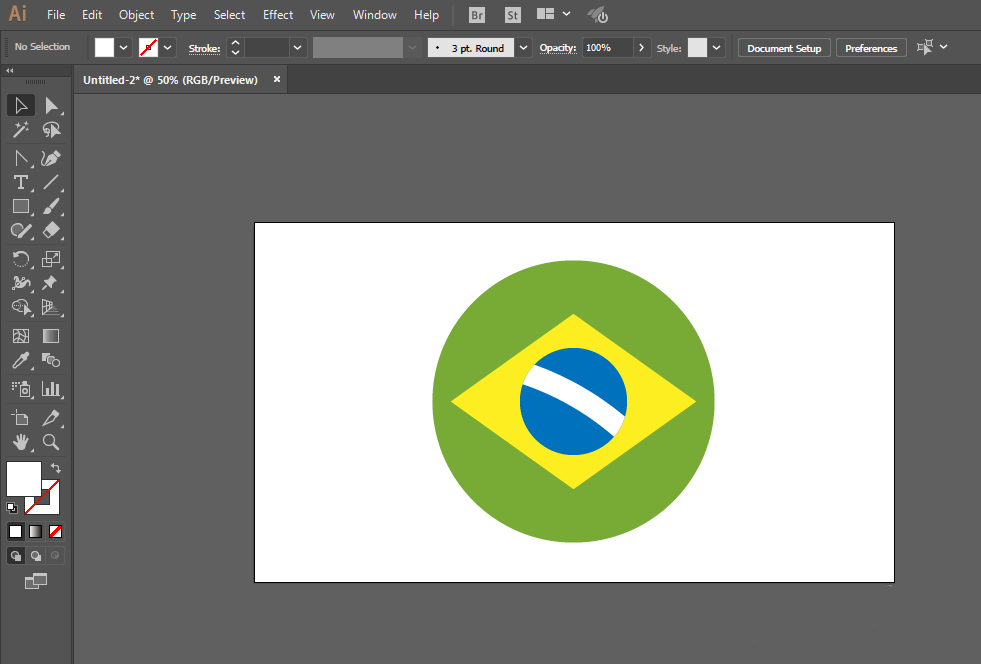Open Preferences from the control bar
Image resolution: width=981 pixels, height=664 pixels.
point(871,48)
